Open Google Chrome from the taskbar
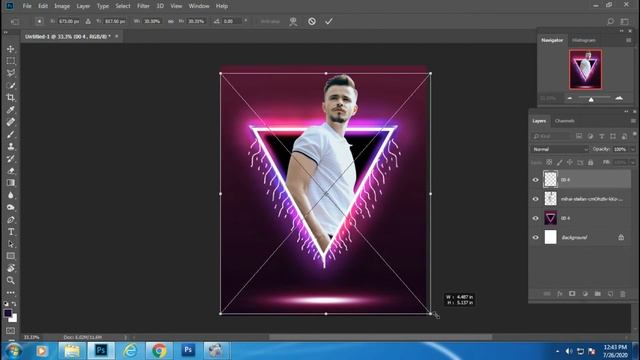Screen dimensions: 640x360 (159, 351)
